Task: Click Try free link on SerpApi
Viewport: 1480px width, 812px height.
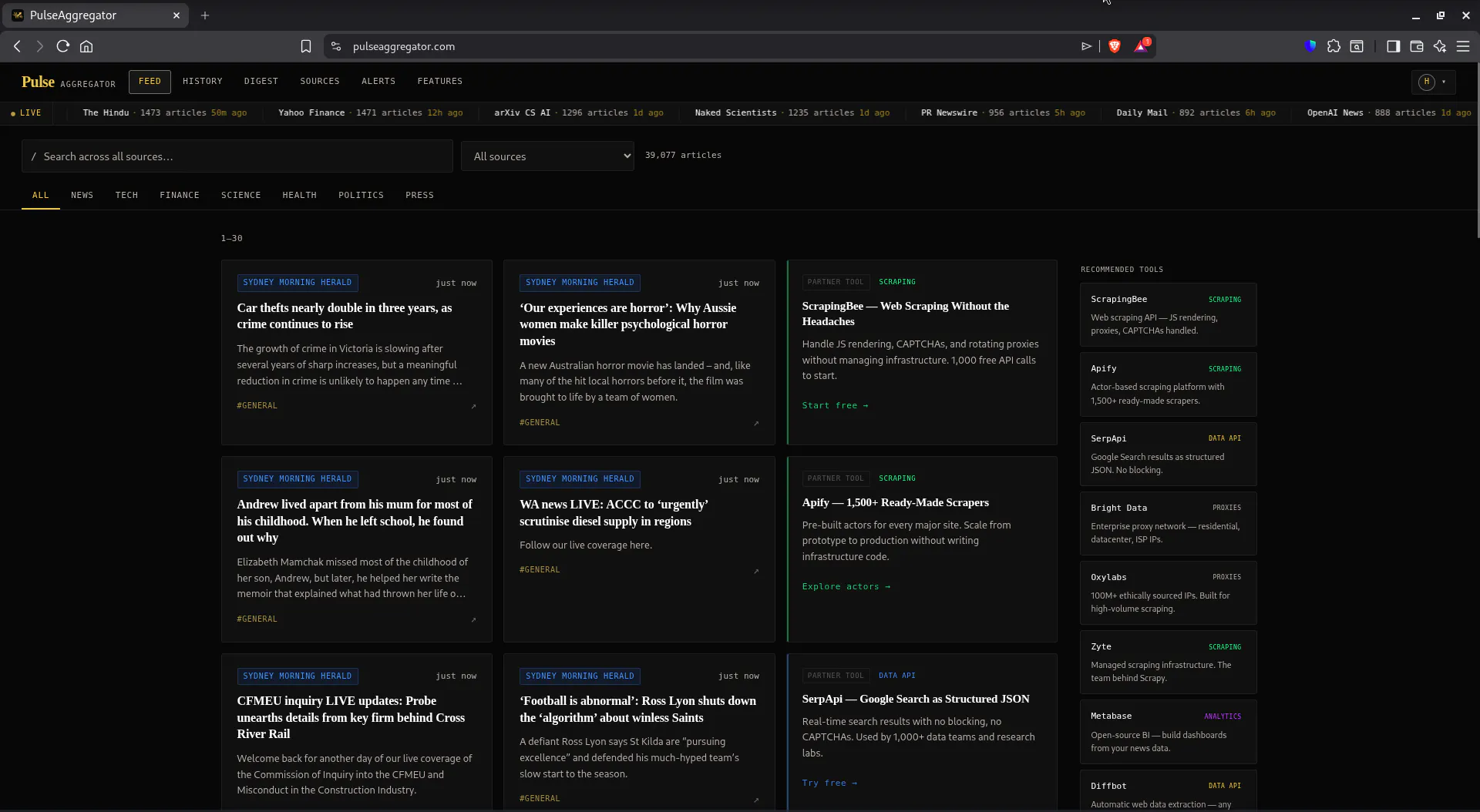Action: (830, 783)
